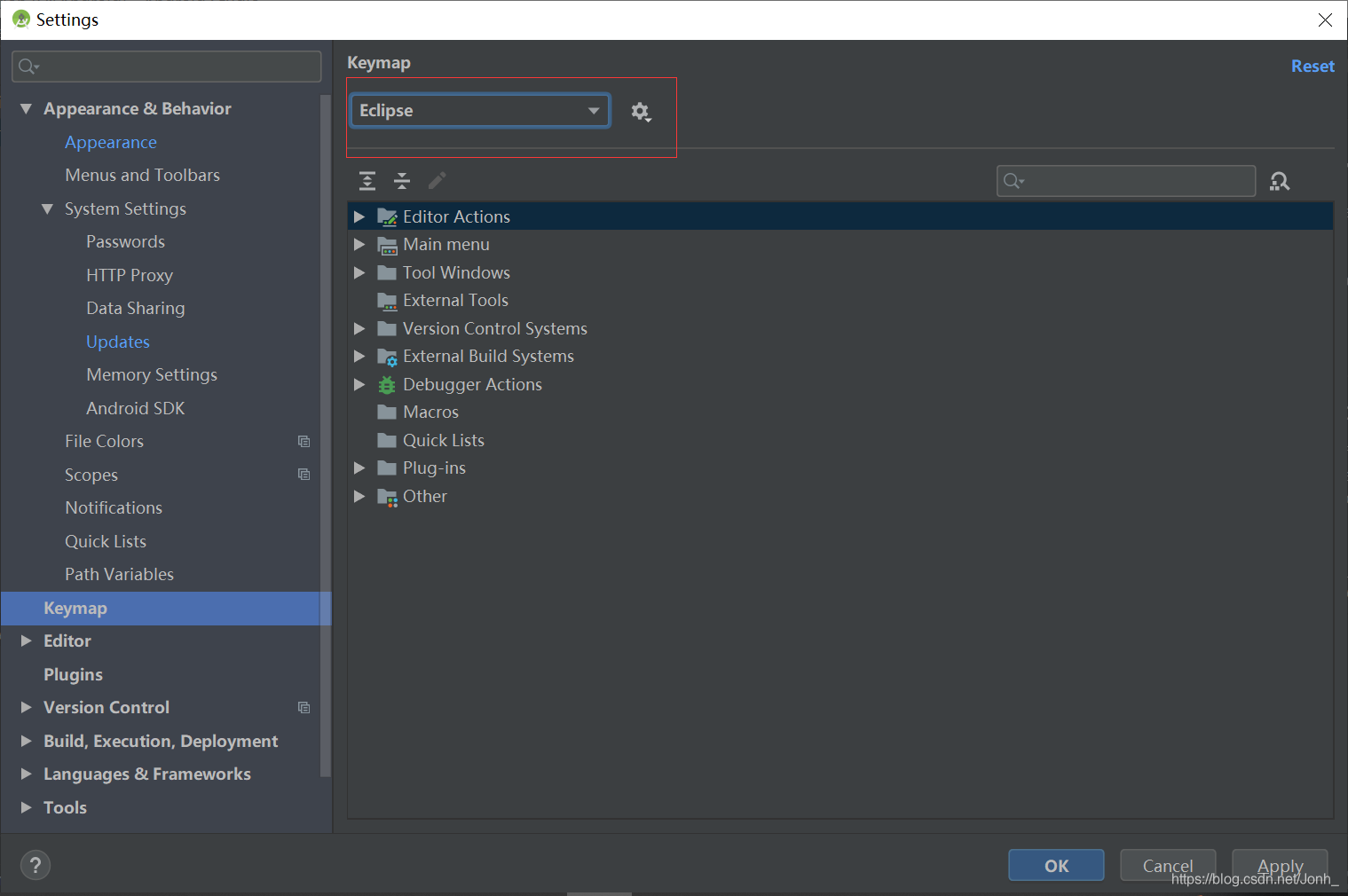1348x896 pixels.
Task: Click the Macros folder icon
Action: click(x=387, y=413)
